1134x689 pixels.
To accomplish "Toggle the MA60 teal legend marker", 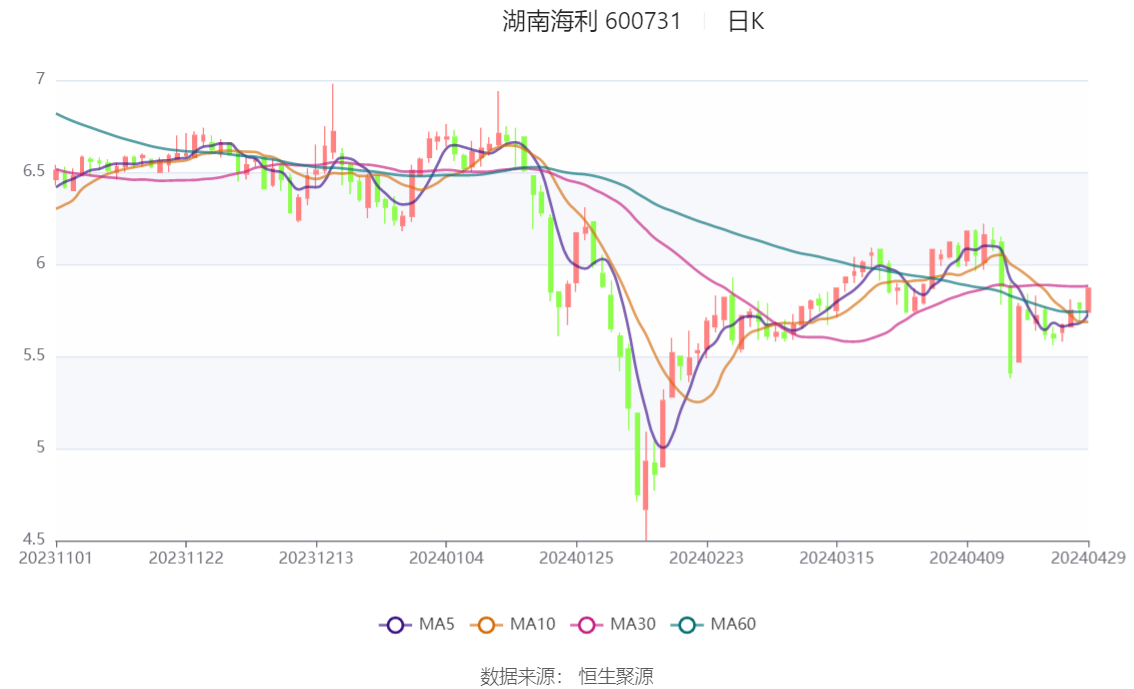I will pyautogui.click(x=687, y=625).
